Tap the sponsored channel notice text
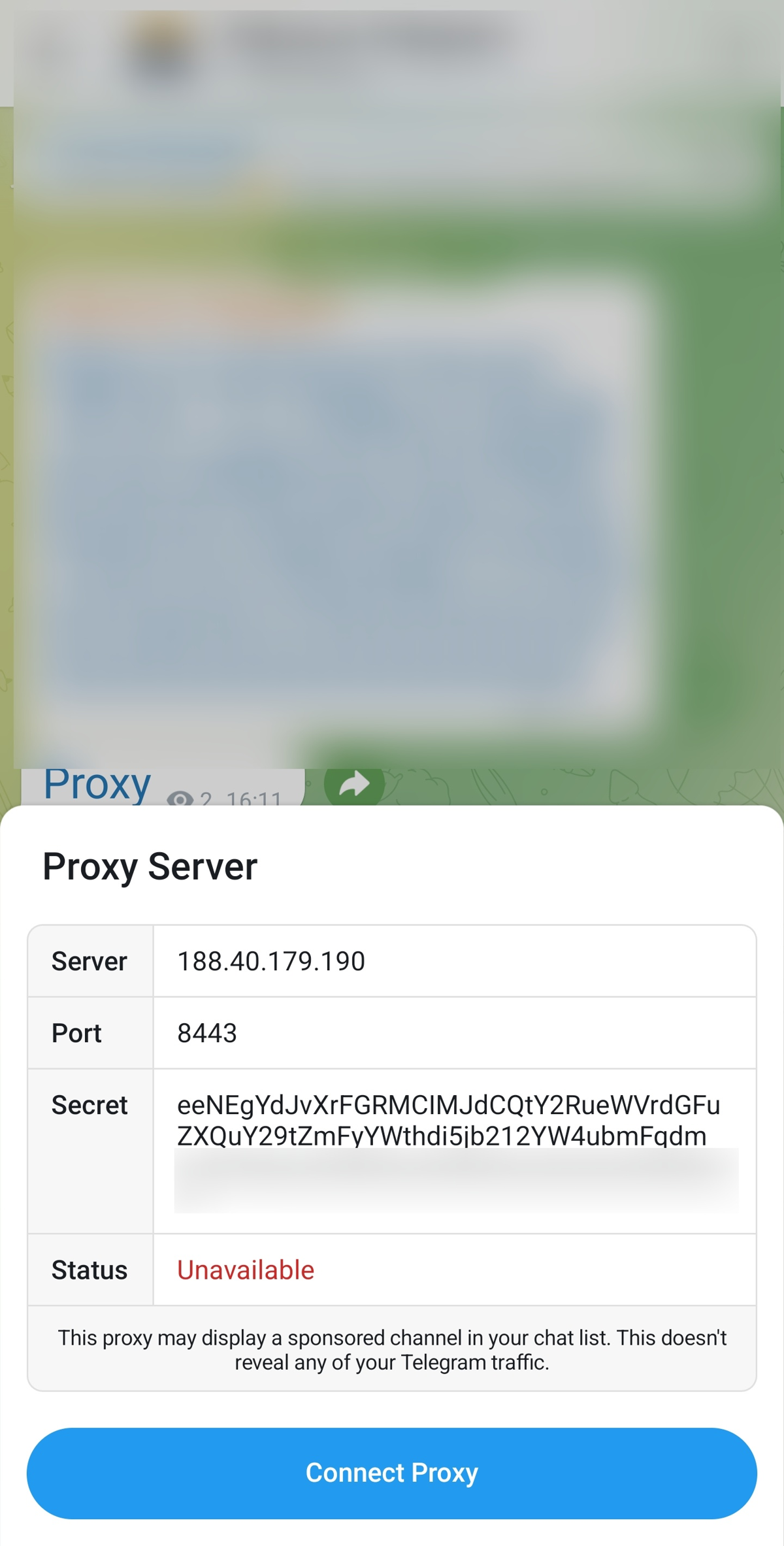The height and width of the screenshot is (1546, 784). tap(392, 1349)
